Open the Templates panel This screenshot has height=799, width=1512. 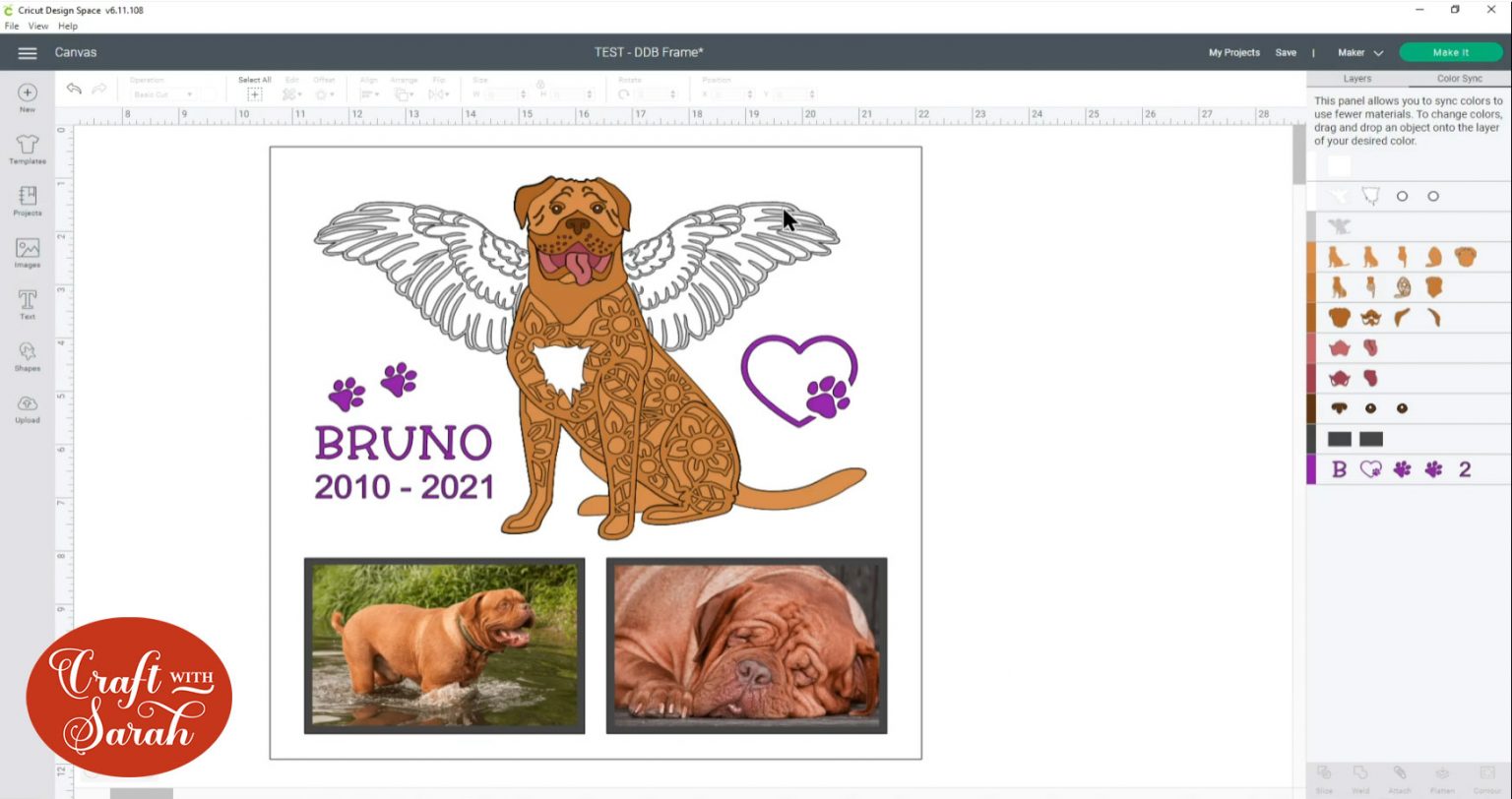pyautogui.click(x=28, y=150)
